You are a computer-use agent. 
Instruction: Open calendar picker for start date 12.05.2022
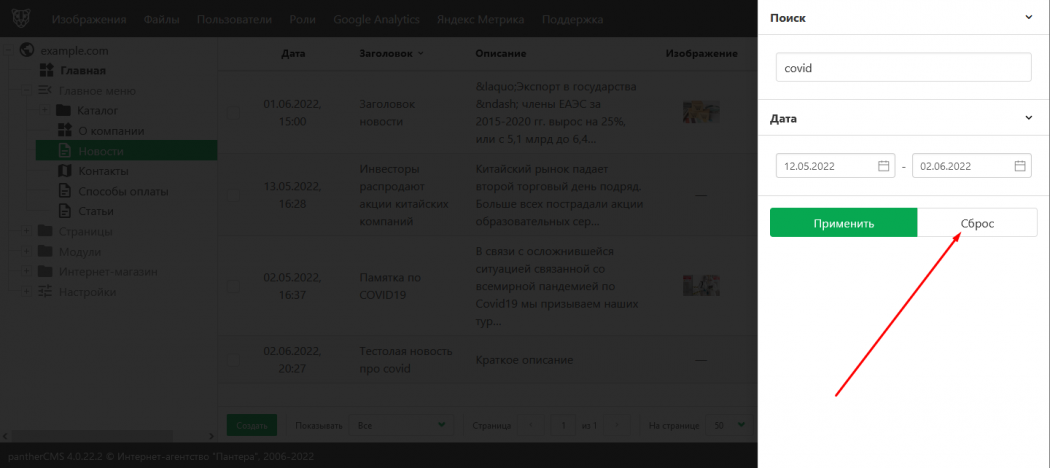[x=883, y=166]
